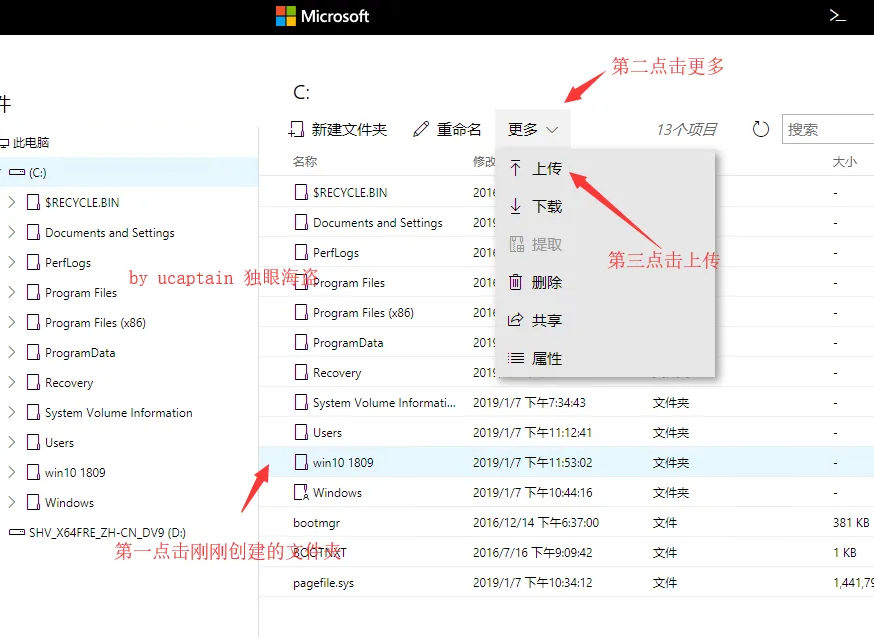Click Program Files (x86) folder icon in list
Viewport: 874px width, 637px height.
pyautogui.click(x=301, y=312)
